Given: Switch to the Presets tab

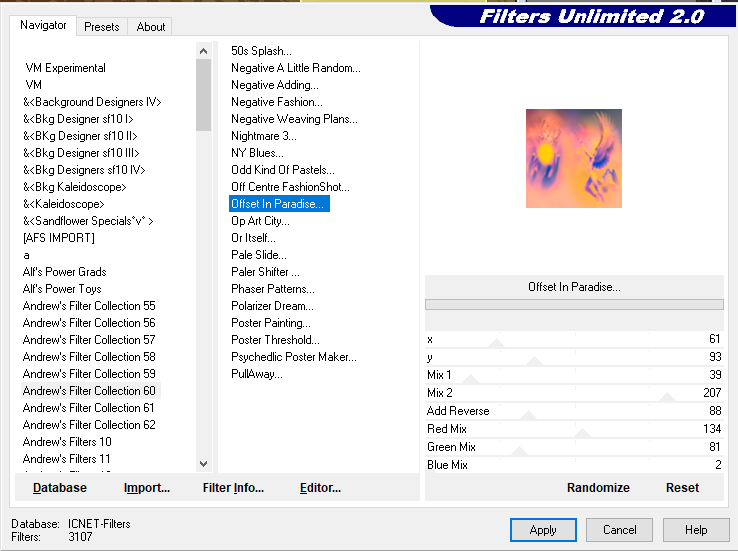Looking at the screenshot, I should (101, 27).
